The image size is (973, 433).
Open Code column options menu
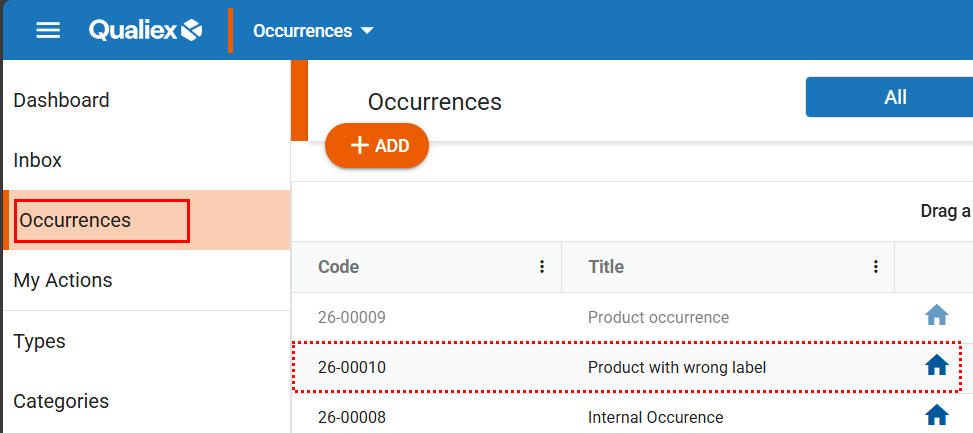542,267
